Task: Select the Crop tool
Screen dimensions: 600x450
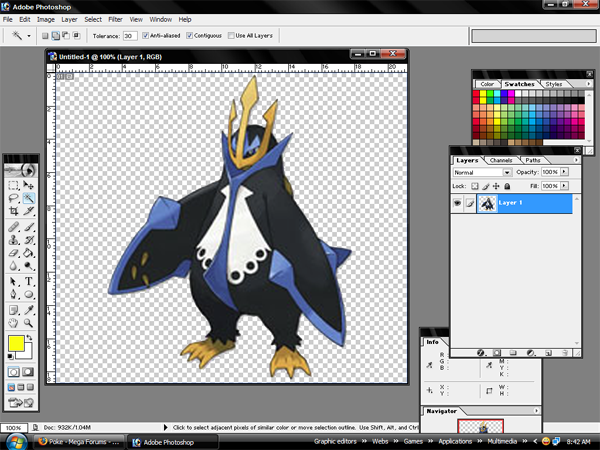Action: click(x=13, y=211)
